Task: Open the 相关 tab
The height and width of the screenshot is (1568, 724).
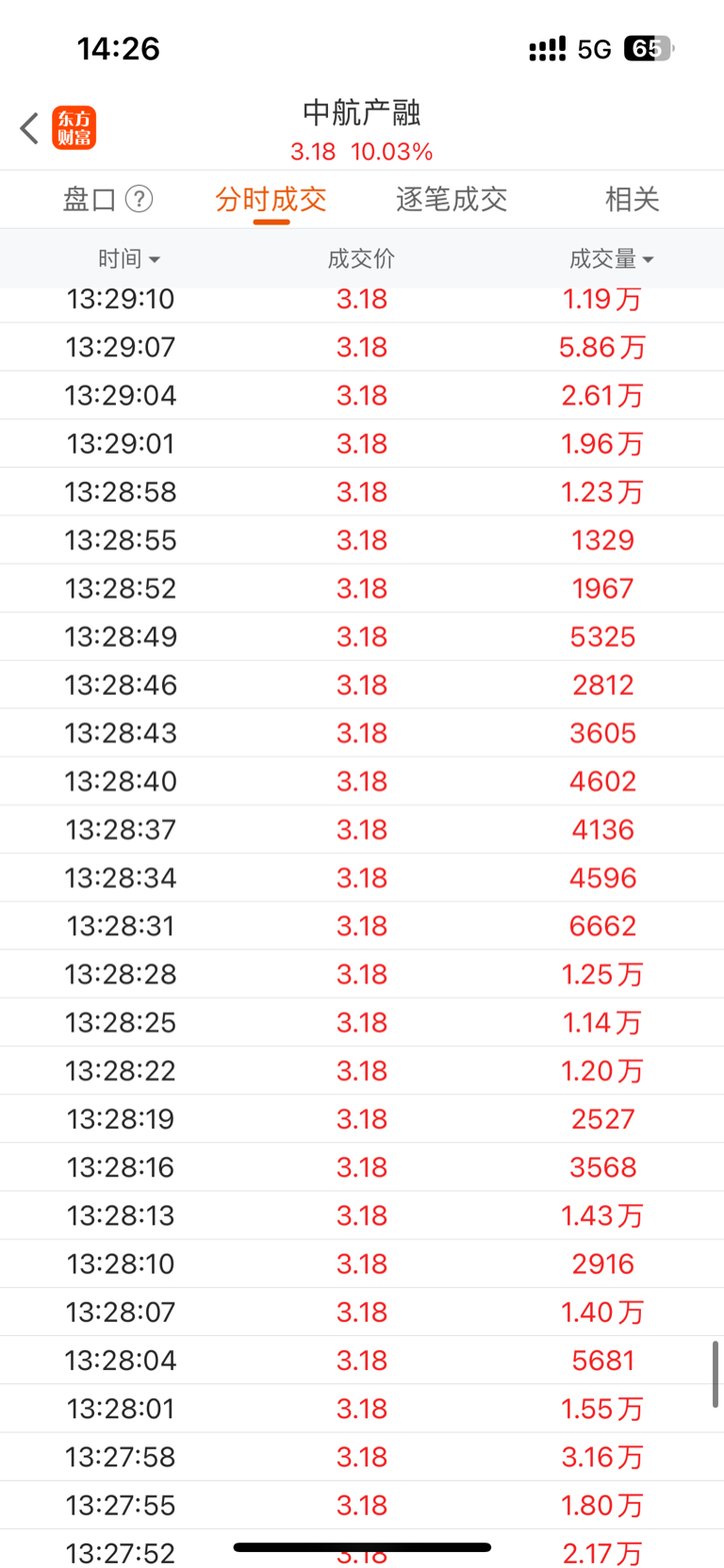Action: point(632,199)
